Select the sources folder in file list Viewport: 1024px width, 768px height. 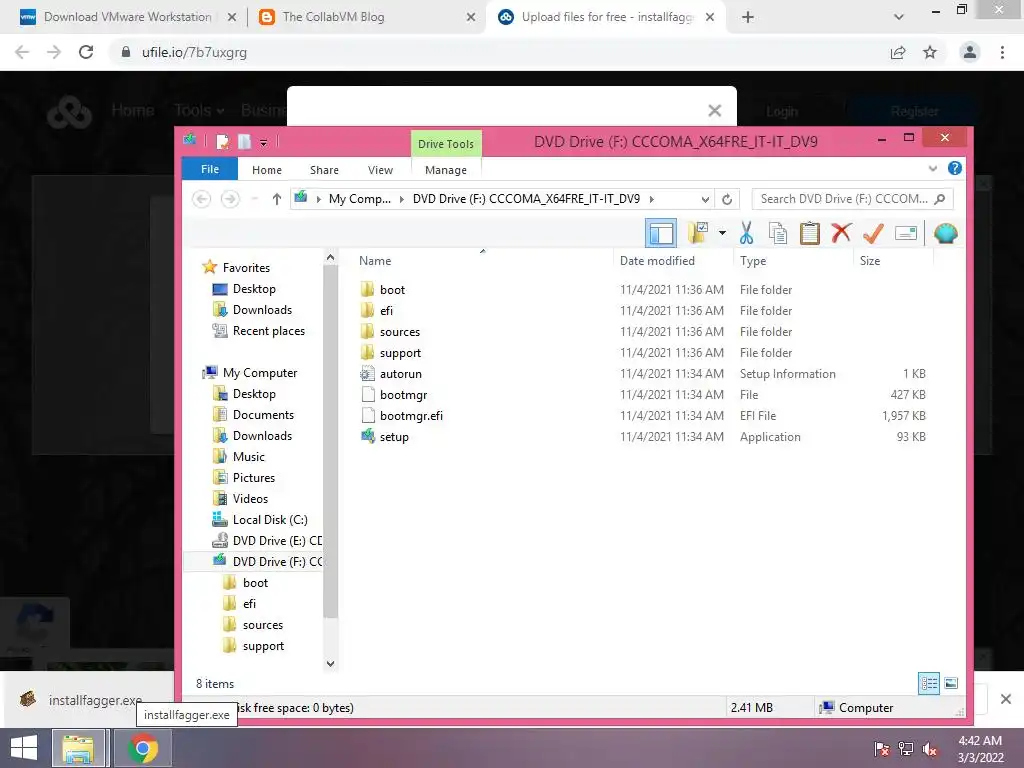(399, 332)
